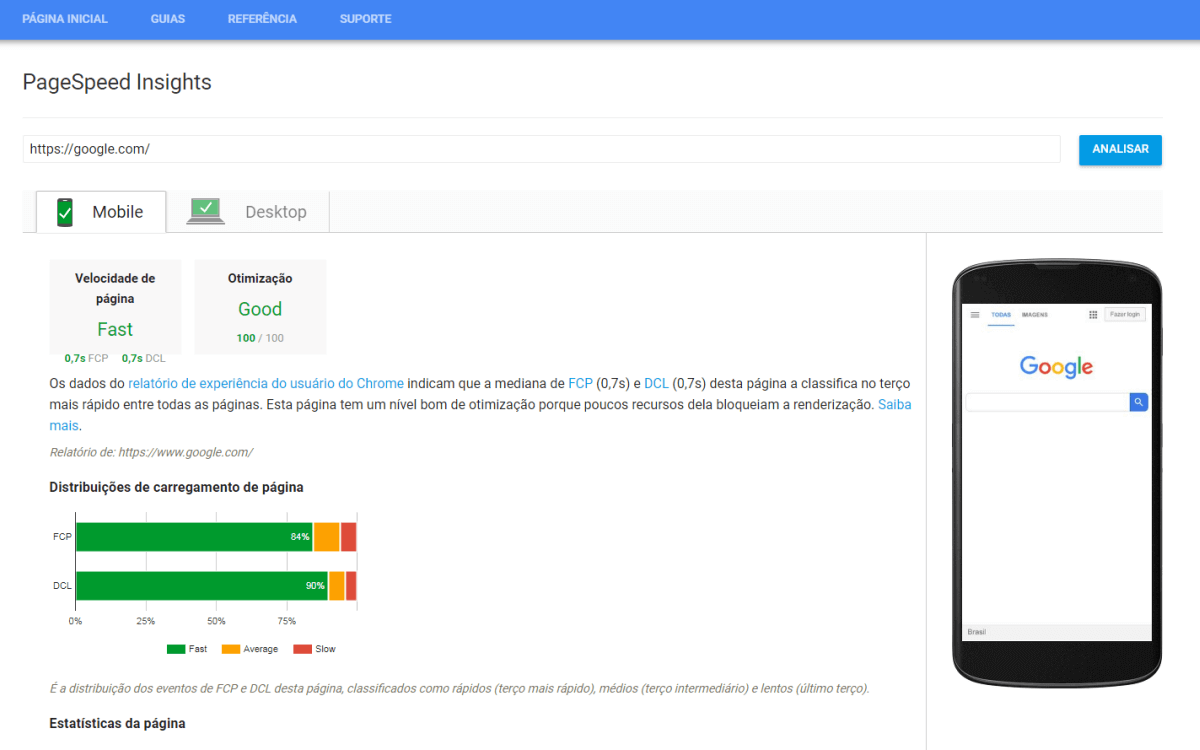The image size is (1200, 750).
Task: Open GUIAS in top navigation
Action: (168, 19)
